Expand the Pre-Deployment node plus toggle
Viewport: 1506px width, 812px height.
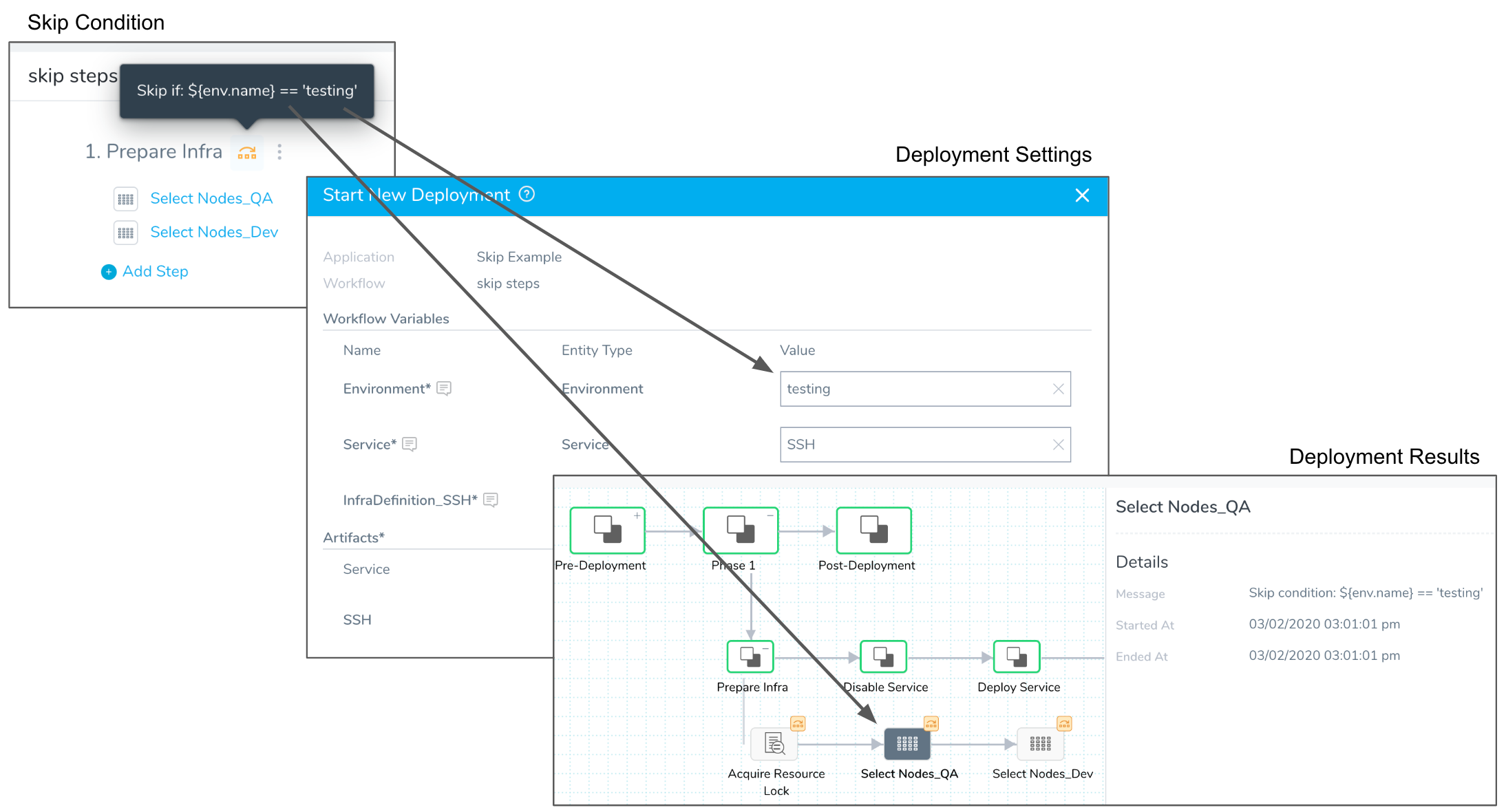click(637, 515)
